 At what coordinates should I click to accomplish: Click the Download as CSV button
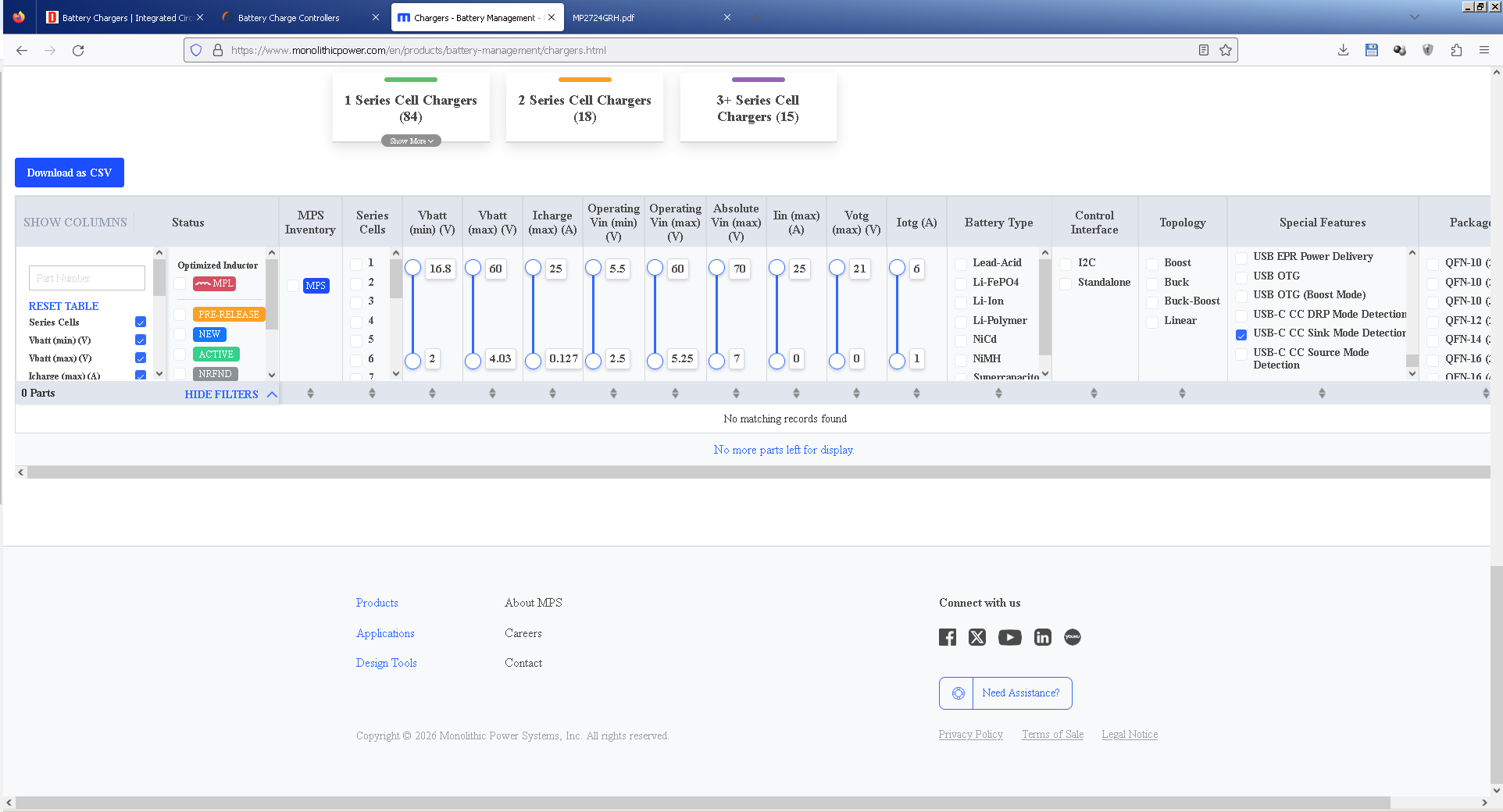[x=70, y=173]
